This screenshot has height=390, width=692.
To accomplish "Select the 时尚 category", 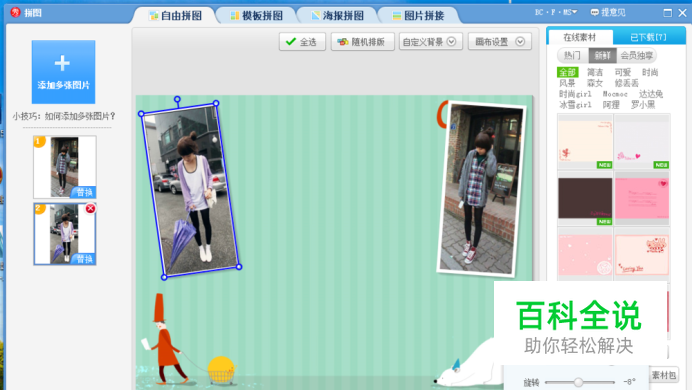I will point(650,72).
